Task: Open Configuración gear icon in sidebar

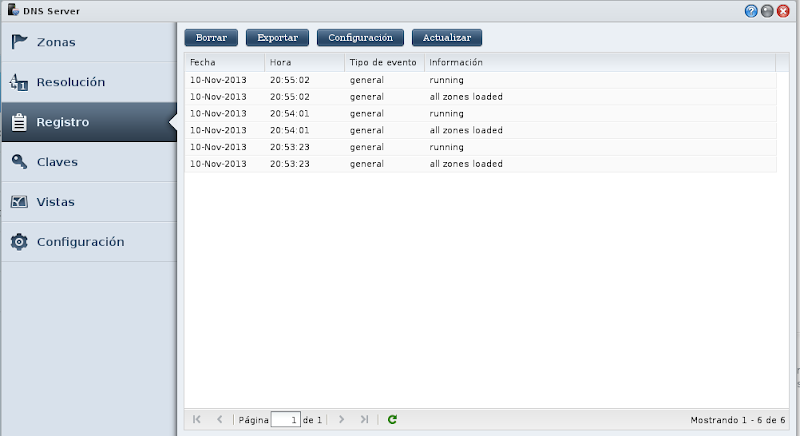Action: point(19,242)
